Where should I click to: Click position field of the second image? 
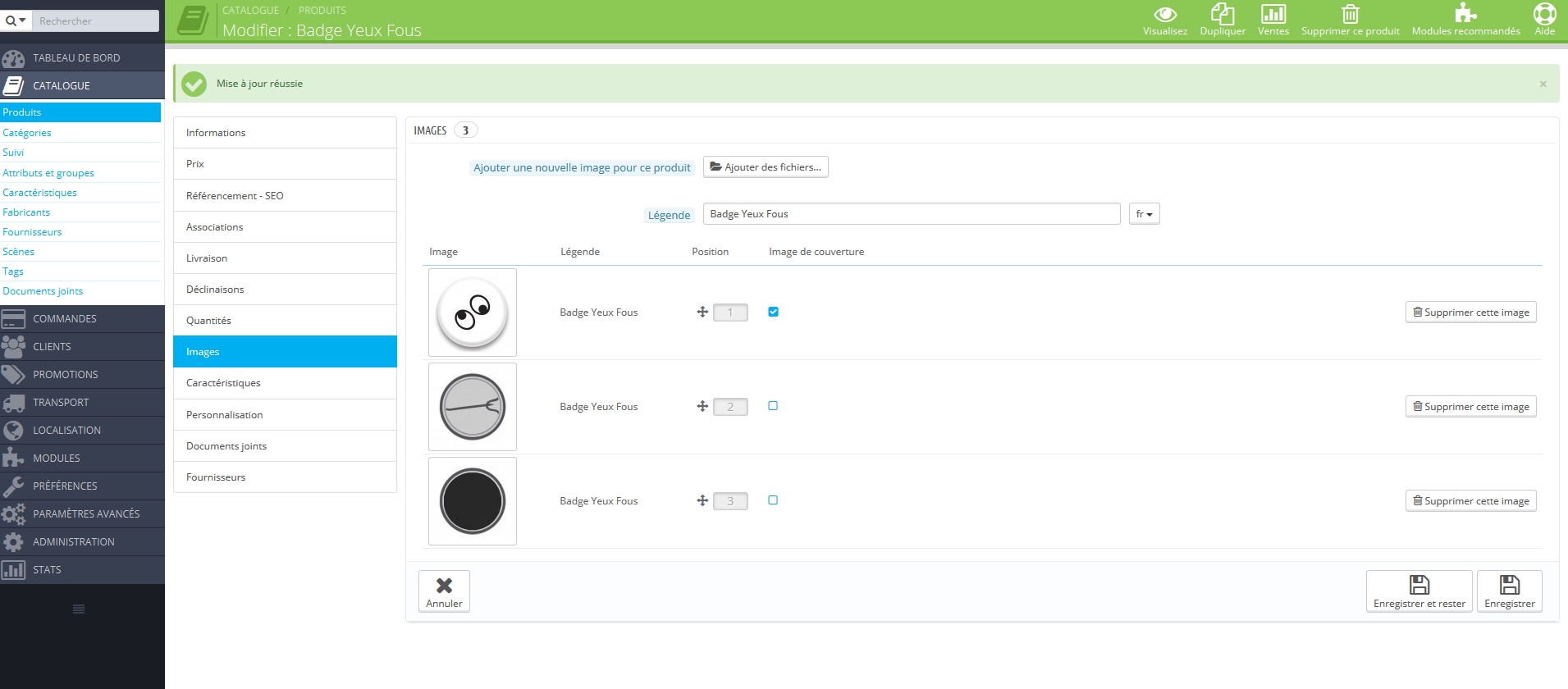click(x=730, y=407)
